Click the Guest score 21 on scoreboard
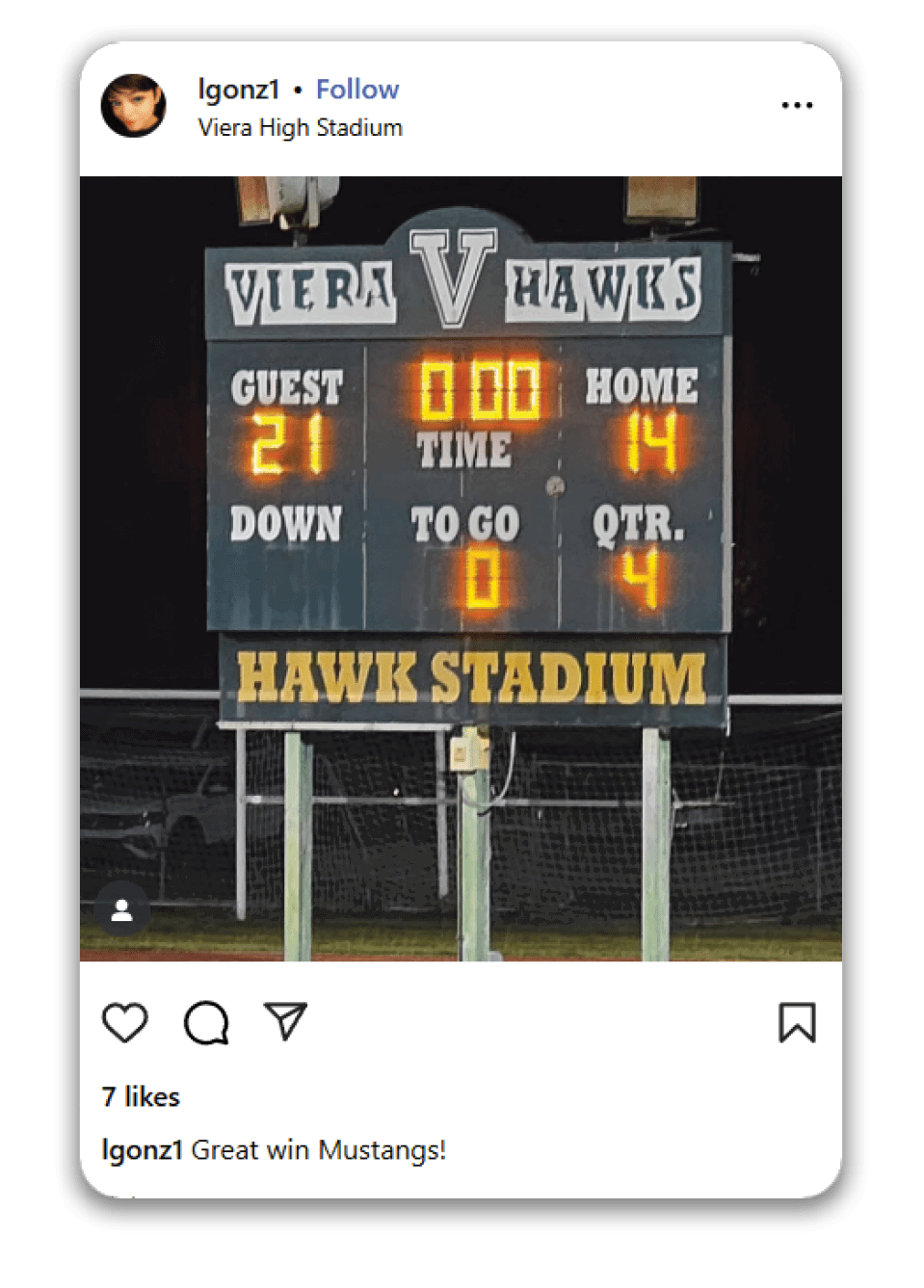Screen dimensions: 924x1288 (287, 444)
